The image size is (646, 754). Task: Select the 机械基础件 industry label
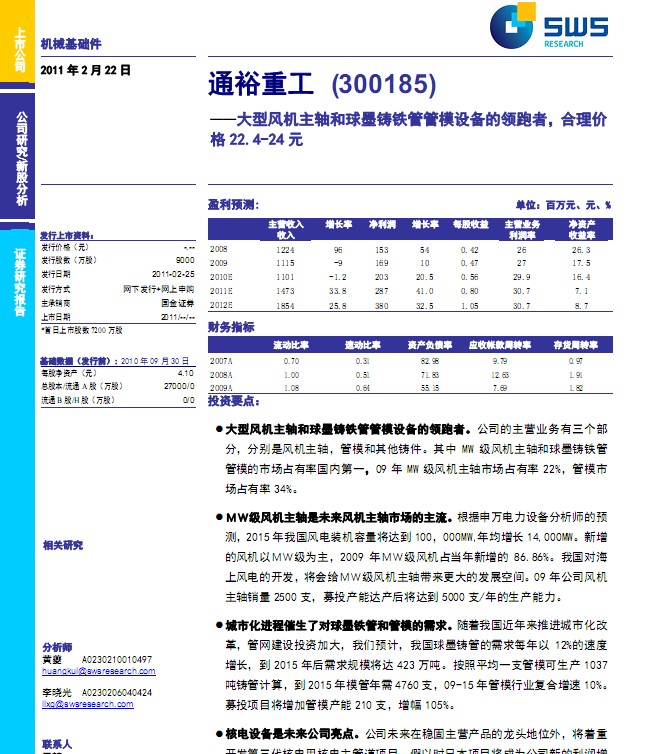[71, 44]
